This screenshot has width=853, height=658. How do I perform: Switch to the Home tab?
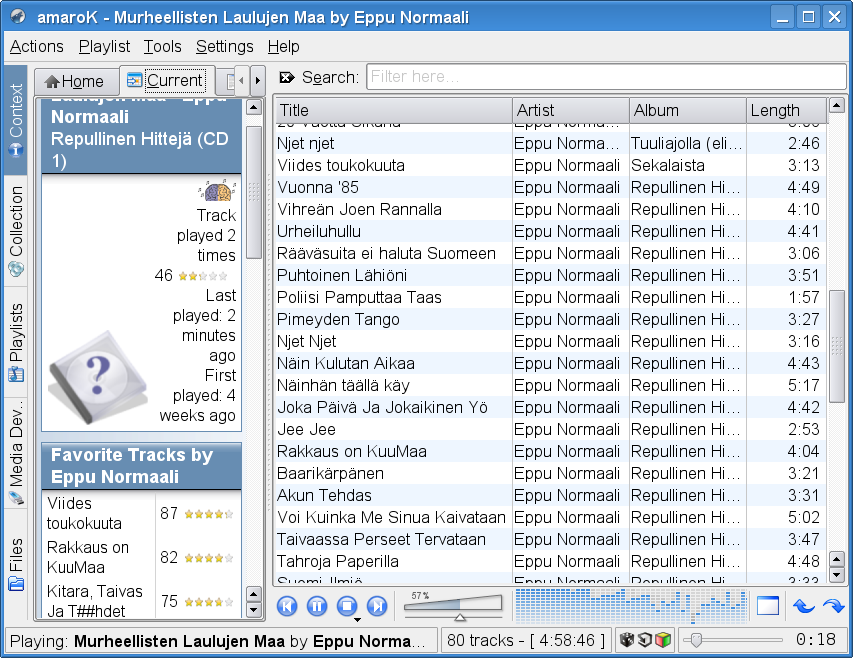(75, 81)
